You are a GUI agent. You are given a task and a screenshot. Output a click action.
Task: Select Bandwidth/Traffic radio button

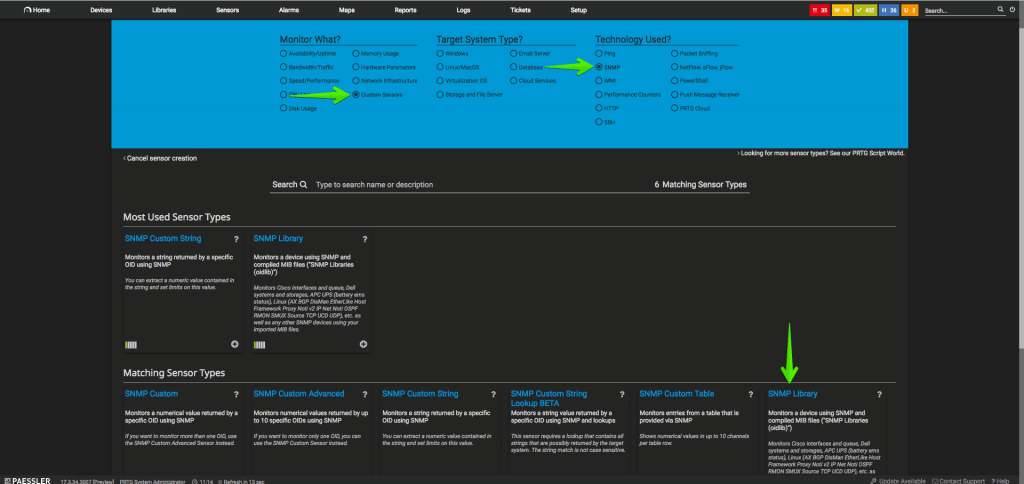283,67
